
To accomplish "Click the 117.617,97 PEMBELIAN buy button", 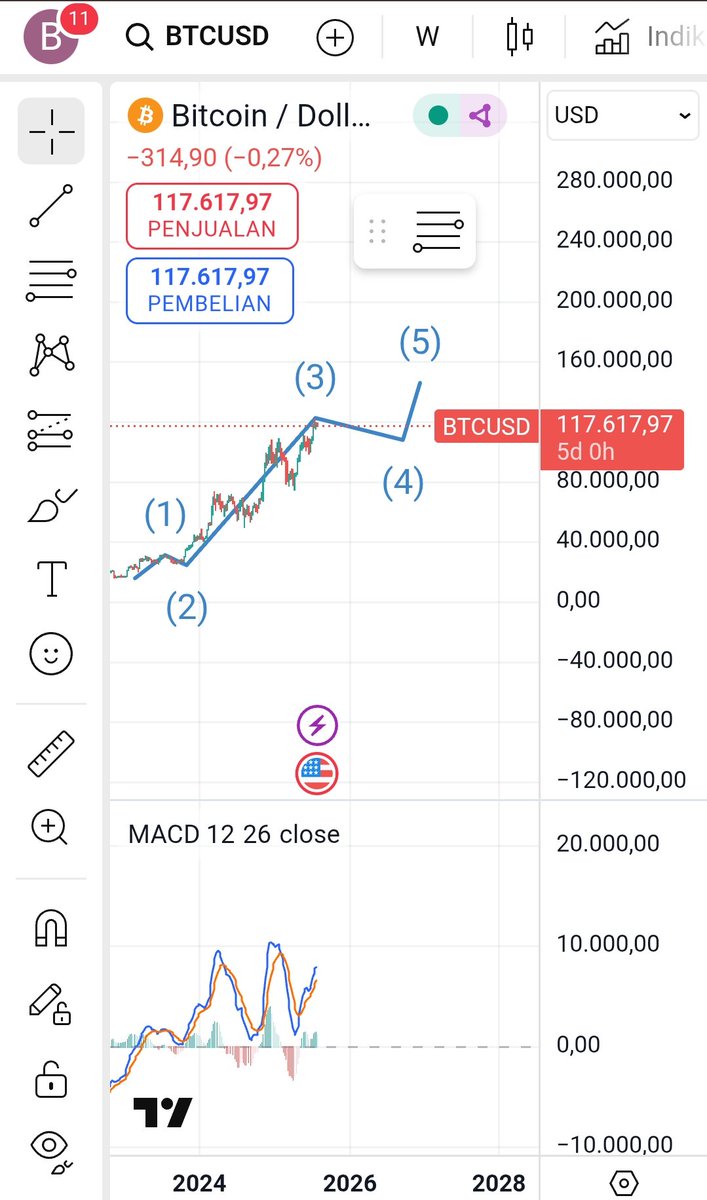I will 210,291.
